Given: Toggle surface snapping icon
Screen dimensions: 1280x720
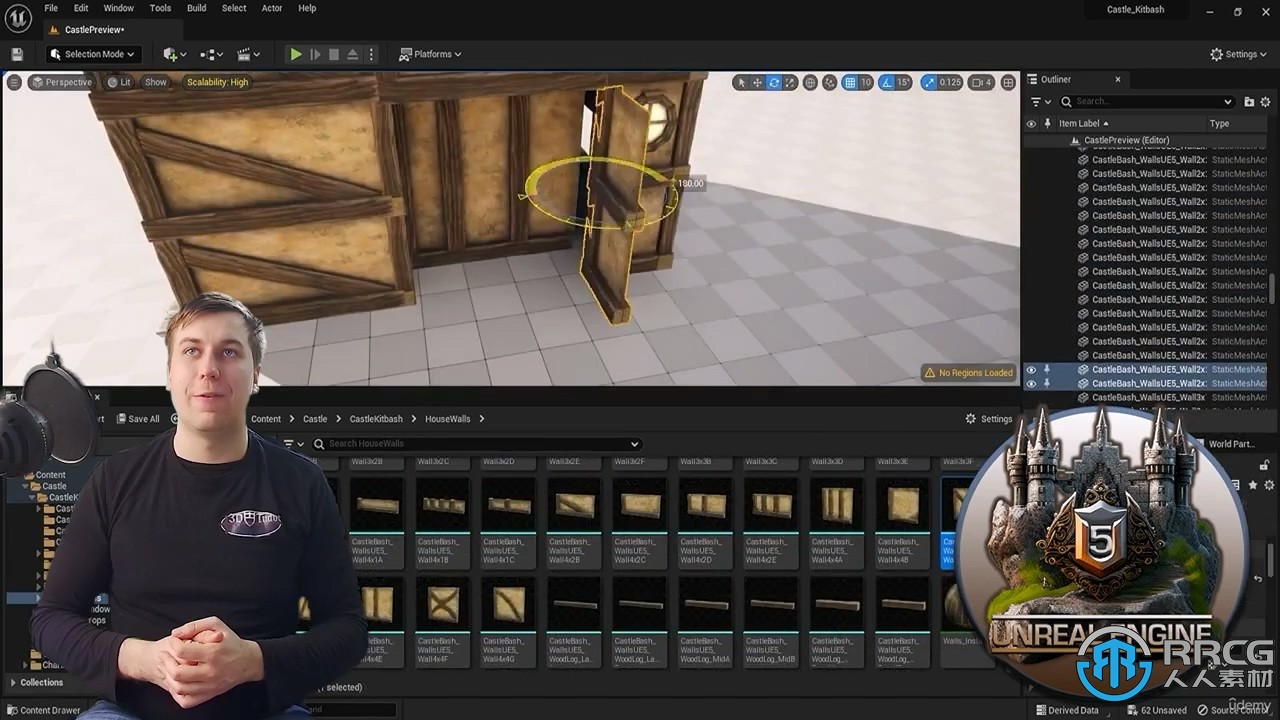Looking at the screenshot, I should point(830,82).
